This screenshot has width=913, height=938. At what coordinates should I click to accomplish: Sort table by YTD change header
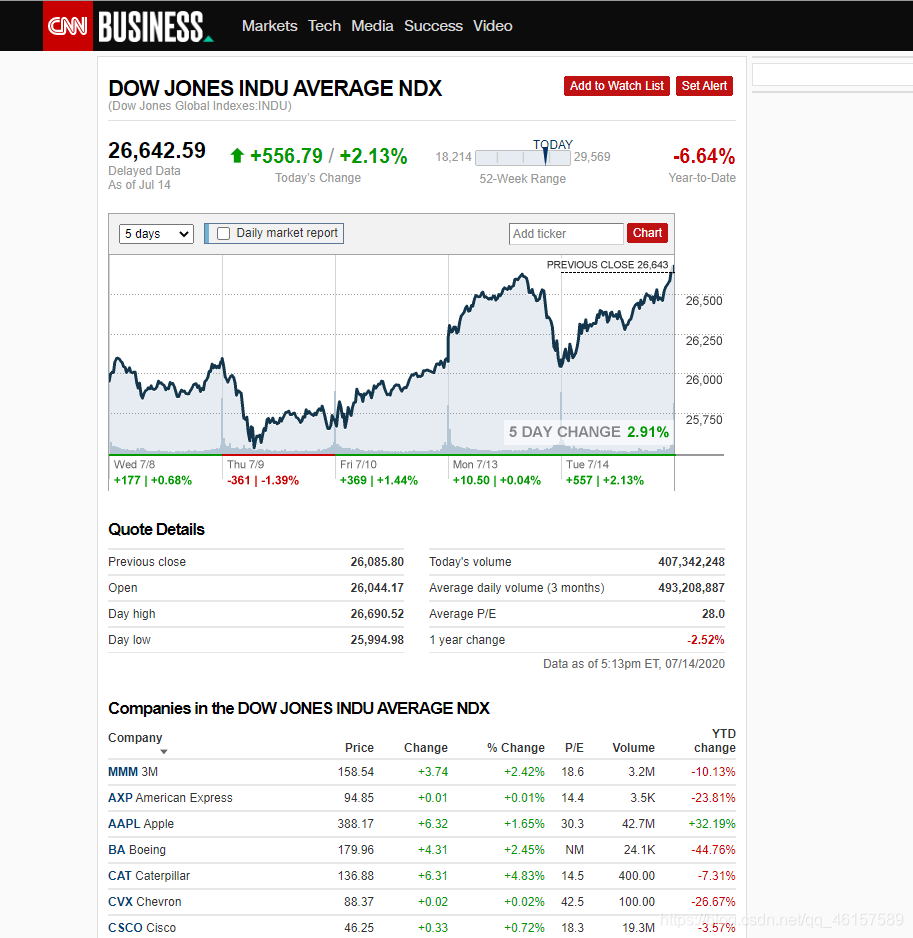coord(715,741)
